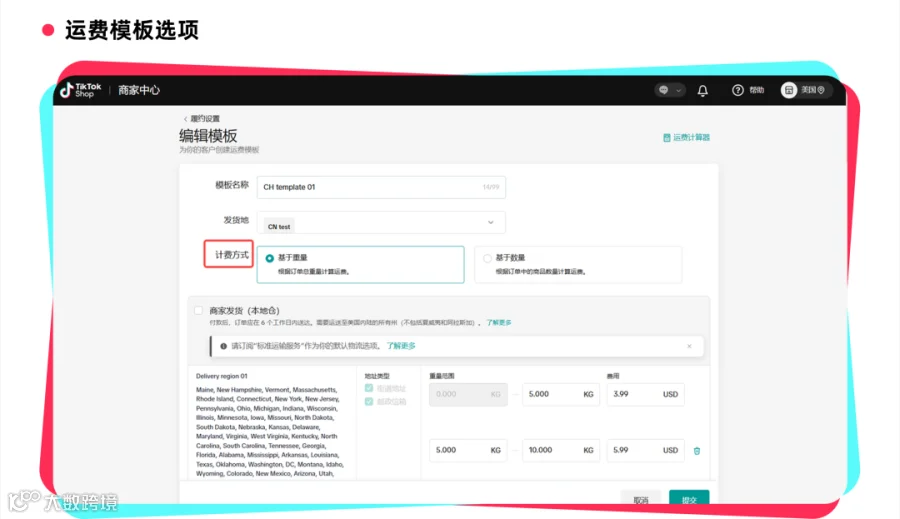The image size is (900, 519).
Task: Click the 编辑模板 page heading
Action: (208, 136)
